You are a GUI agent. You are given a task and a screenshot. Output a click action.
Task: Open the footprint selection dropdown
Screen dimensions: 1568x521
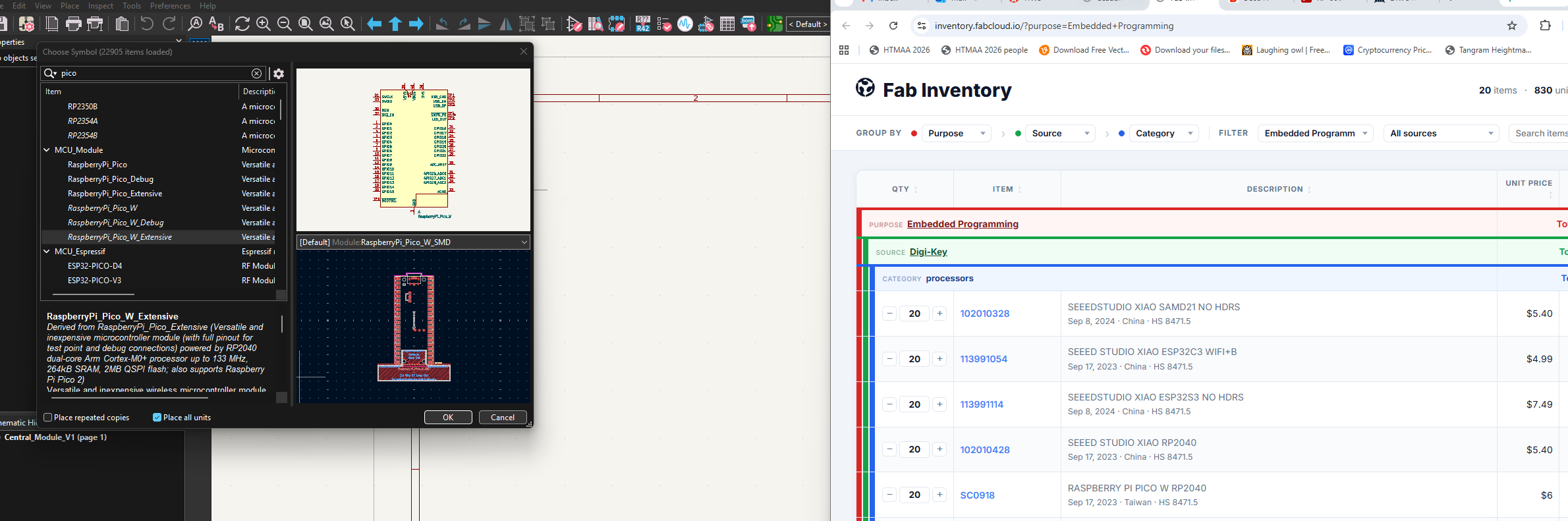click(x=413, y=242)
